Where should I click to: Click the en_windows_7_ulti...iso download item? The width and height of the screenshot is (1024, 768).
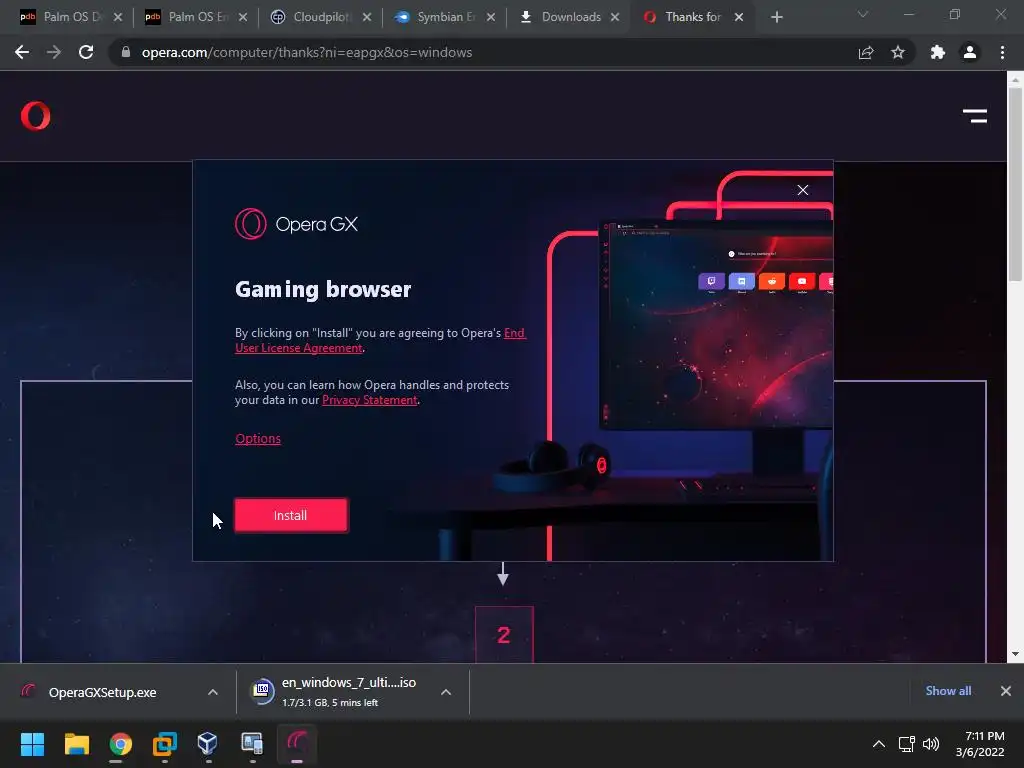pos(333,692)
